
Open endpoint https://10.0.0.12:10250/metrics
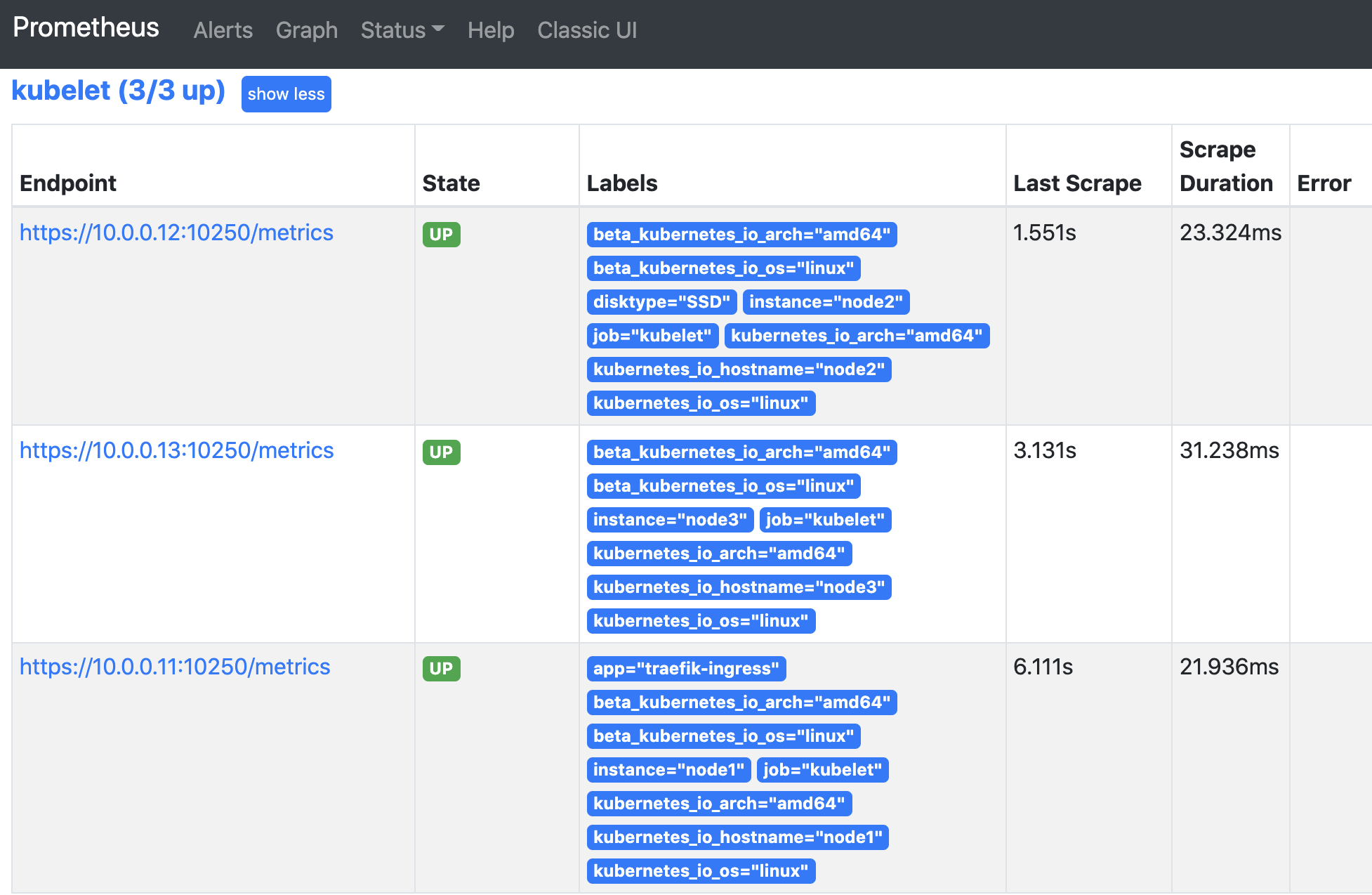tap(176, 233)
